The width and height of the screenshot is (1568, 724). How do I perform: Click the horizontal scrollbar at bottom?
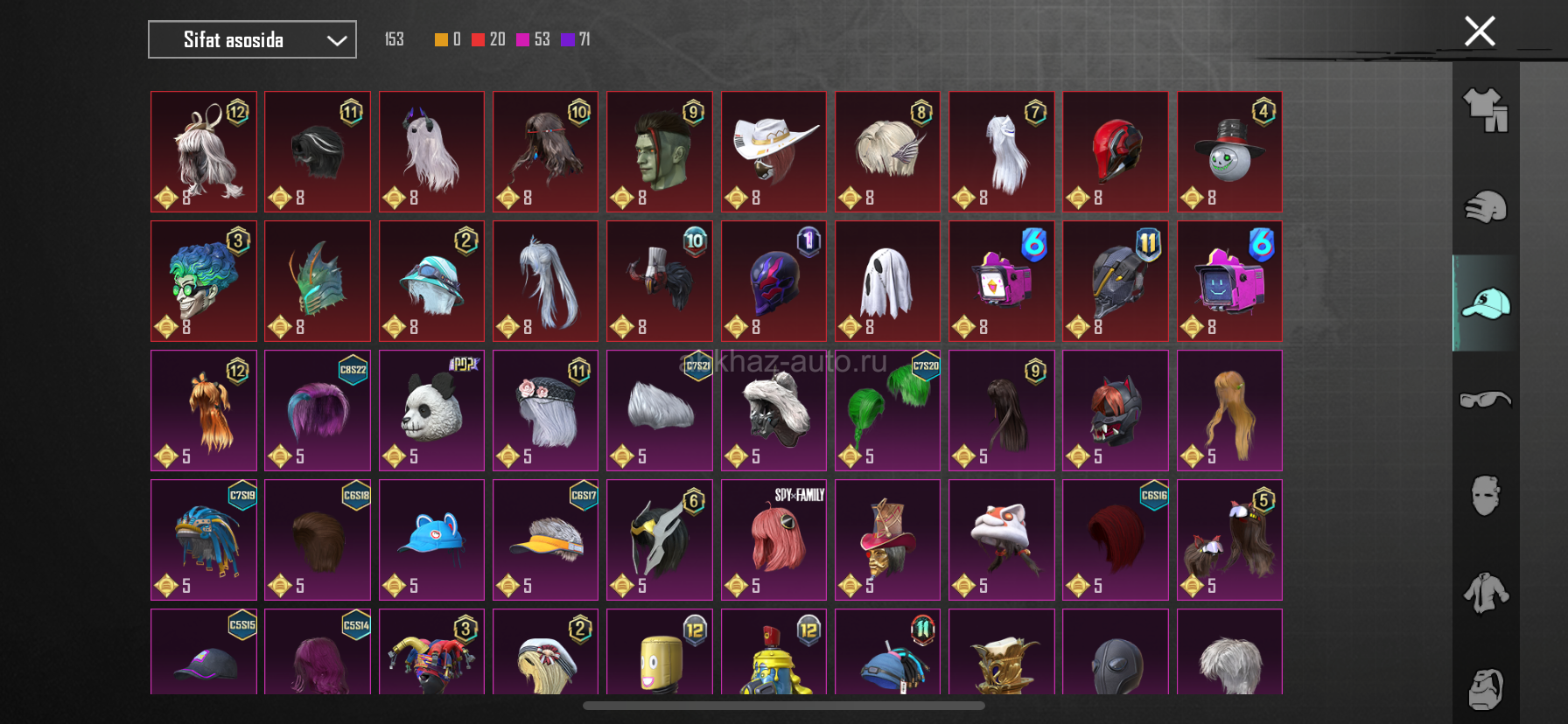click(x=783, y=705)
